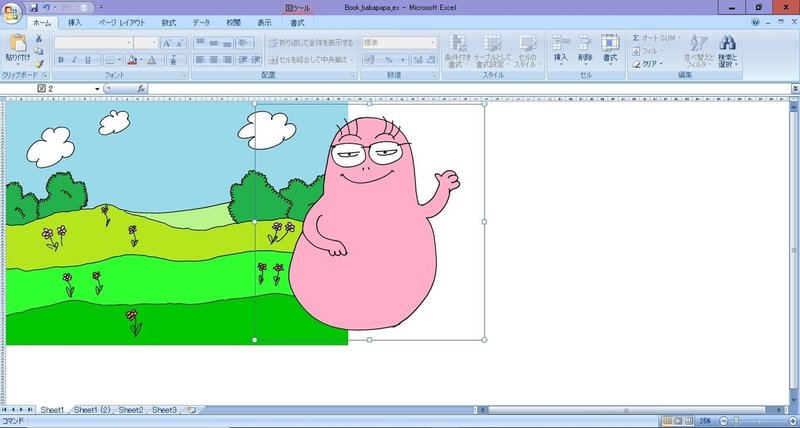This screenshot has width=800, height=428.
Task: Open the Borders dropdown arrow
Action: pyautogui.click(x=120, y=60)
